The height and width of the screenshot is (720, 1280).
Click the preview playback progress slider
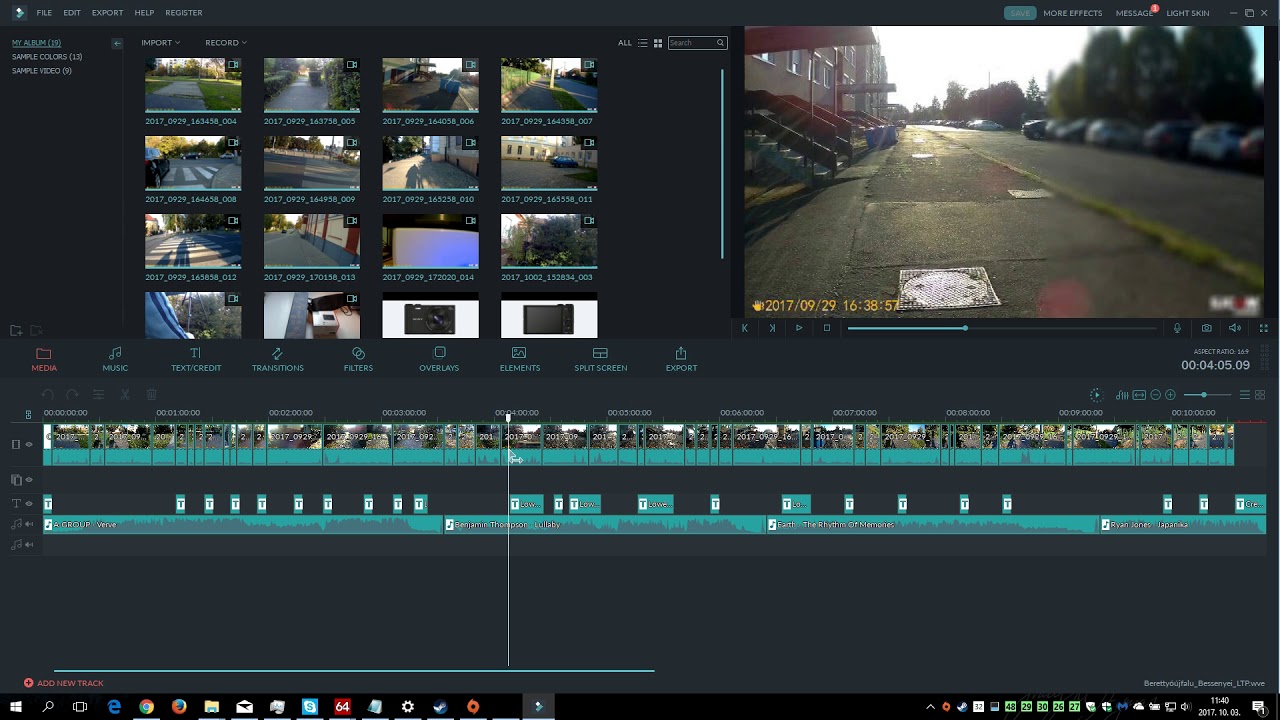[x=1003, y=328]
